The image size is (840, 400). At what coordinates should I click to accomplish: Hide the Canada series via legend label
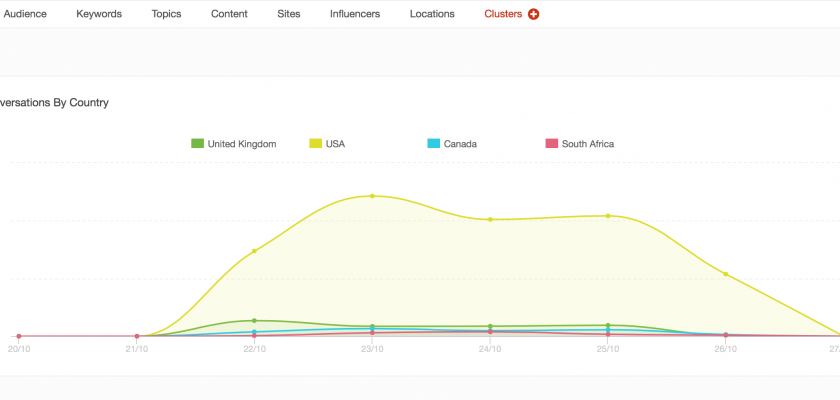pyautogui.click(x=460, y=144)
